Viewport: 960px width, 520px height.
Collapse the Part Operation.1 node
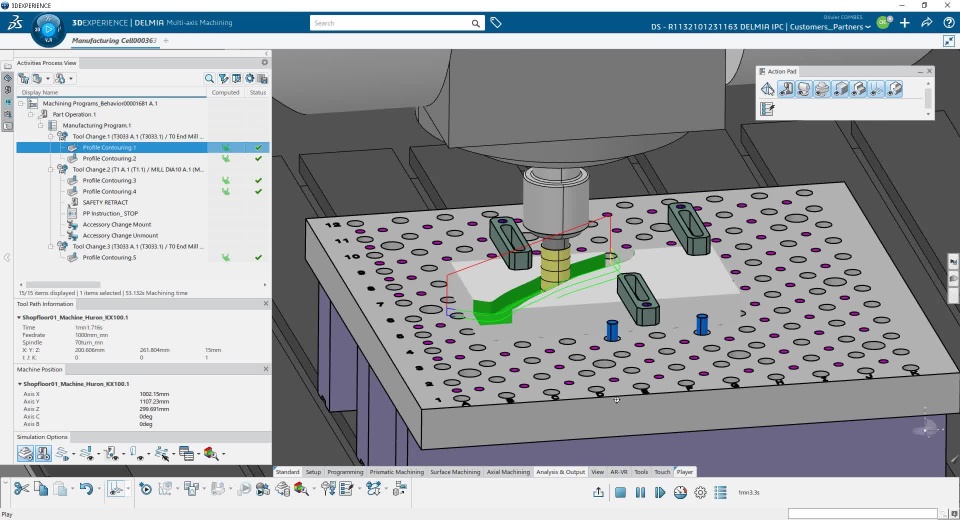pyautogui.click(x=31, y=115)
